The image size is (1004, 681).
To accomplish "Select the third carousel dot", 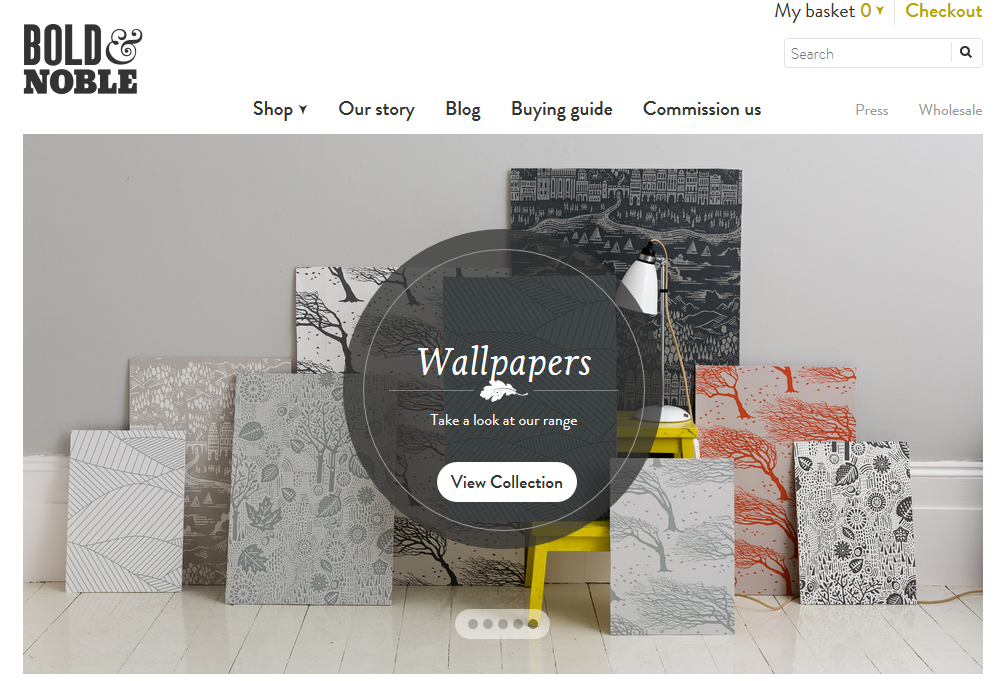I will 503,623.
